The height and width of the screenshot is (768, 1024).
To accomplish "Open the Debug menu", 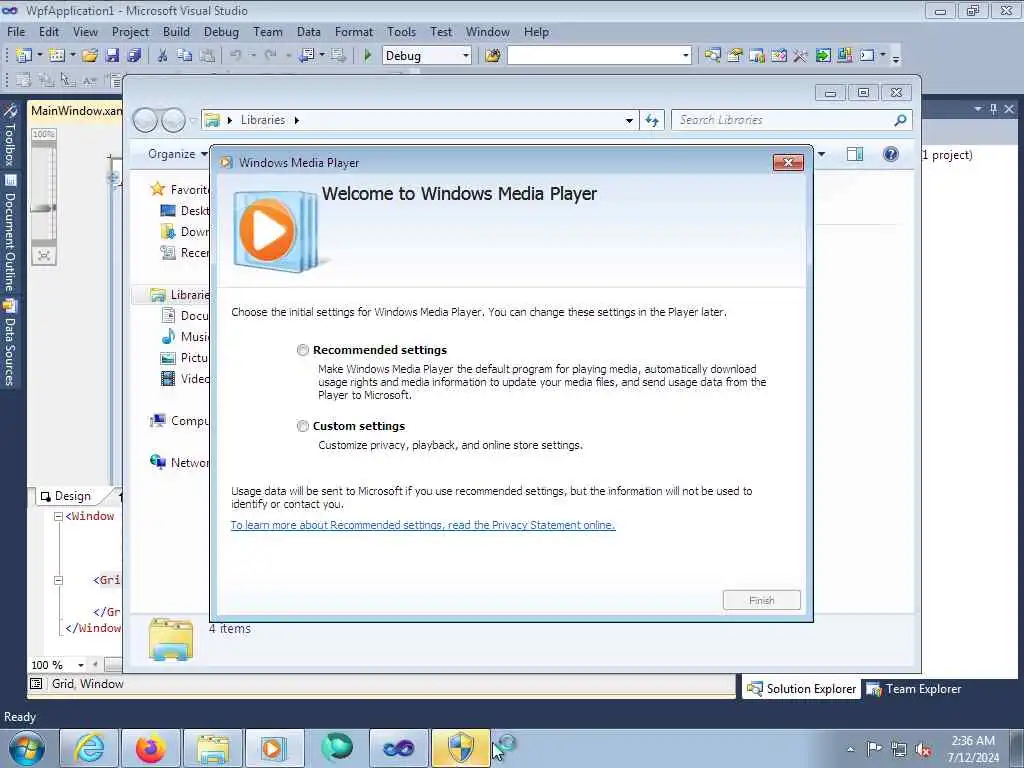I will tap(221, 32).
